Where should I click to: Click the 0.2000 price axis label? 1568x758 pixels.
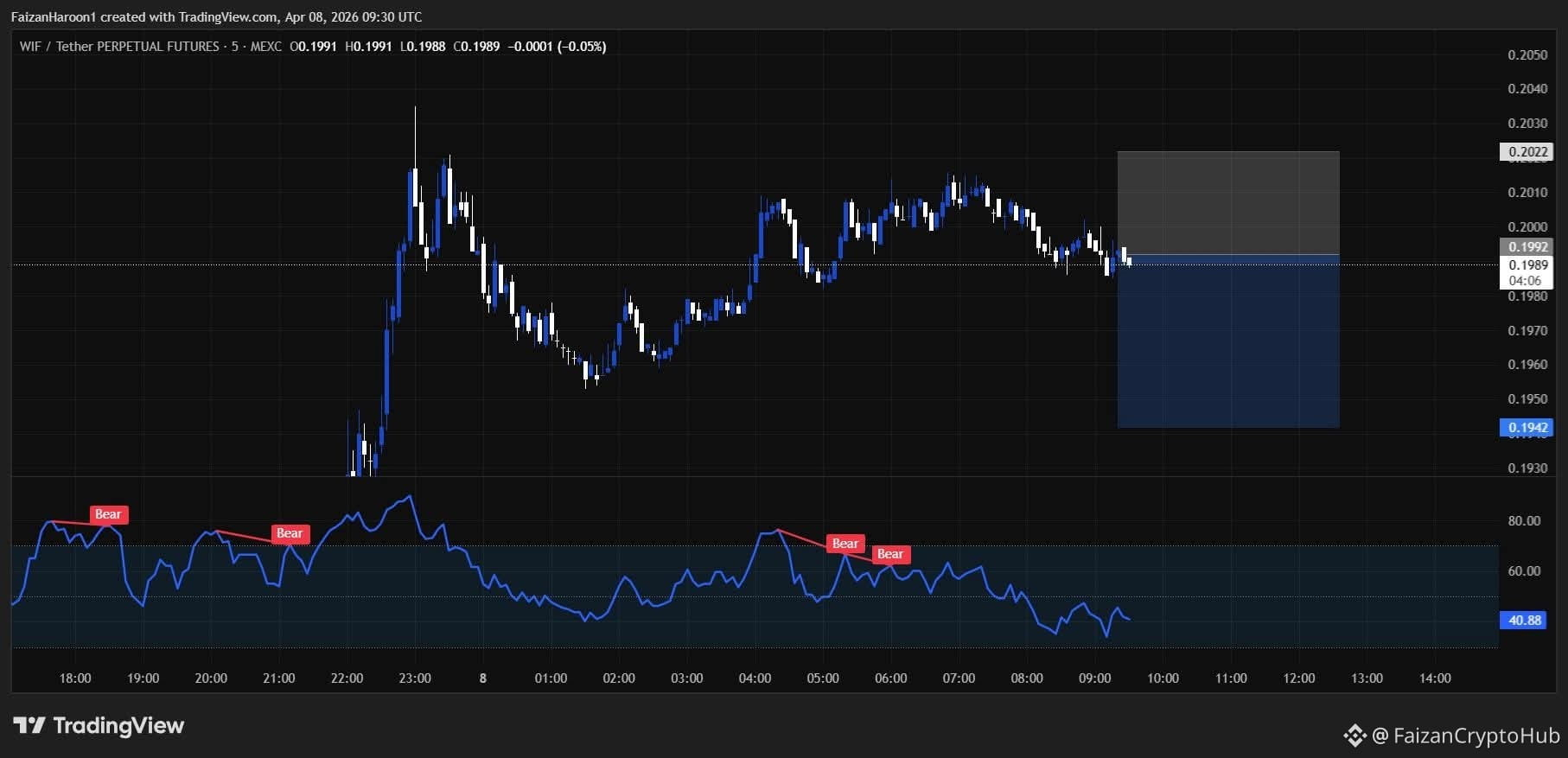click(1527, 227)
